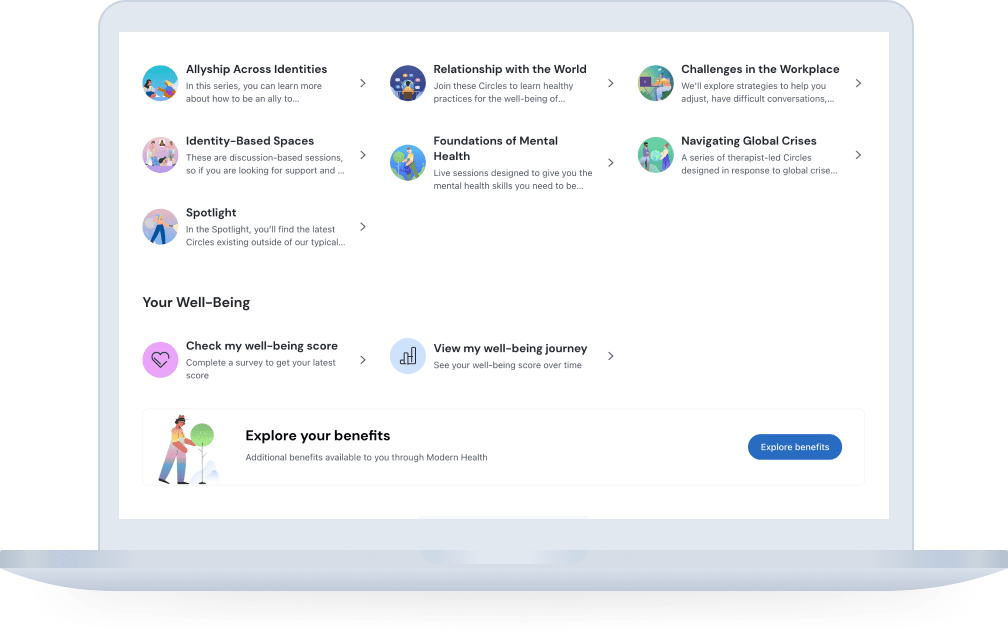Click 'Additional benefits available to you' text
The image size is (1008, 635).
pos(366,458)
